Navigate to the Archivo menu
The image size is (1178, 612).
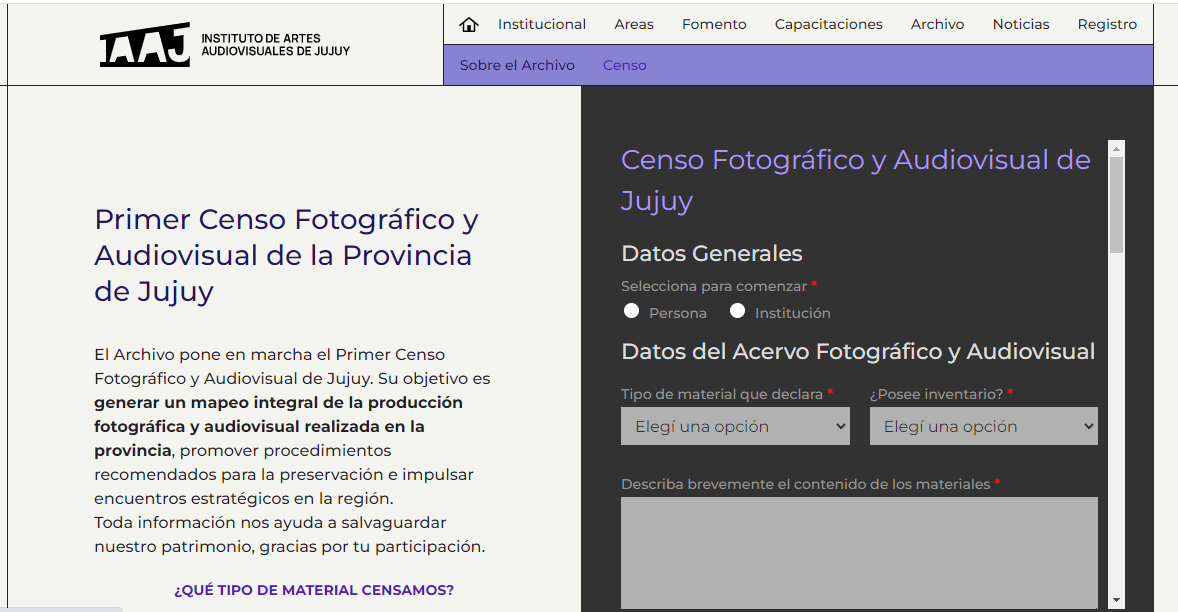(937, 25)
